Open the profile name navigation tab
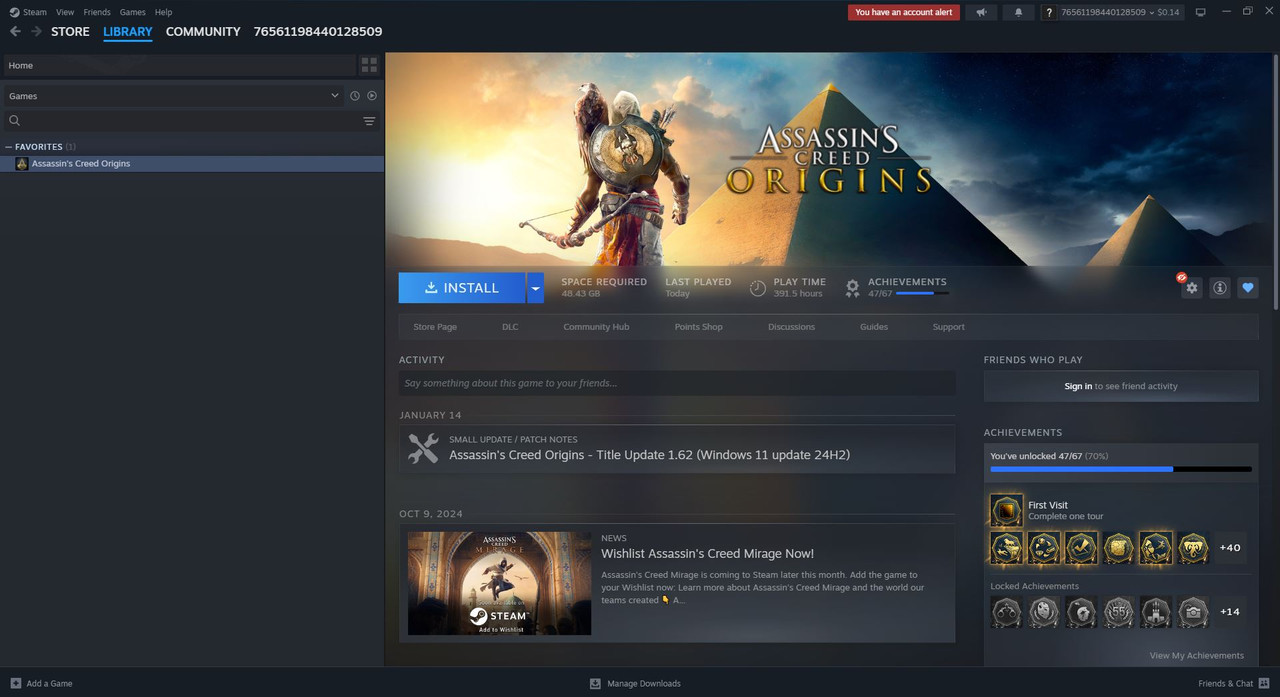This screenshot has width=1280, height=697. [x=318, y=32]
